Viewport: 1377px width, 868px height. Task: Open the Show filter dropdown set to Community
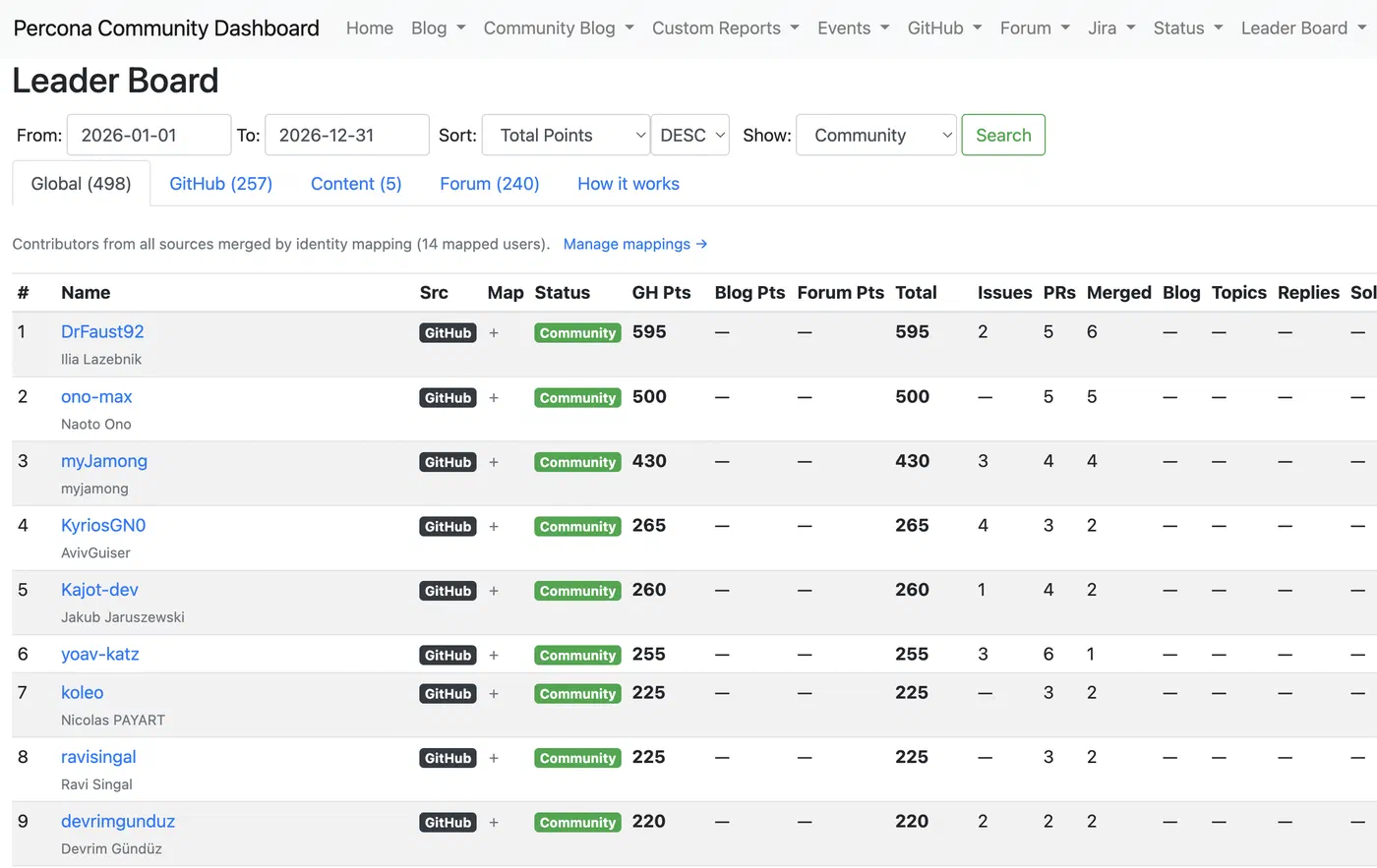[876, 135]
